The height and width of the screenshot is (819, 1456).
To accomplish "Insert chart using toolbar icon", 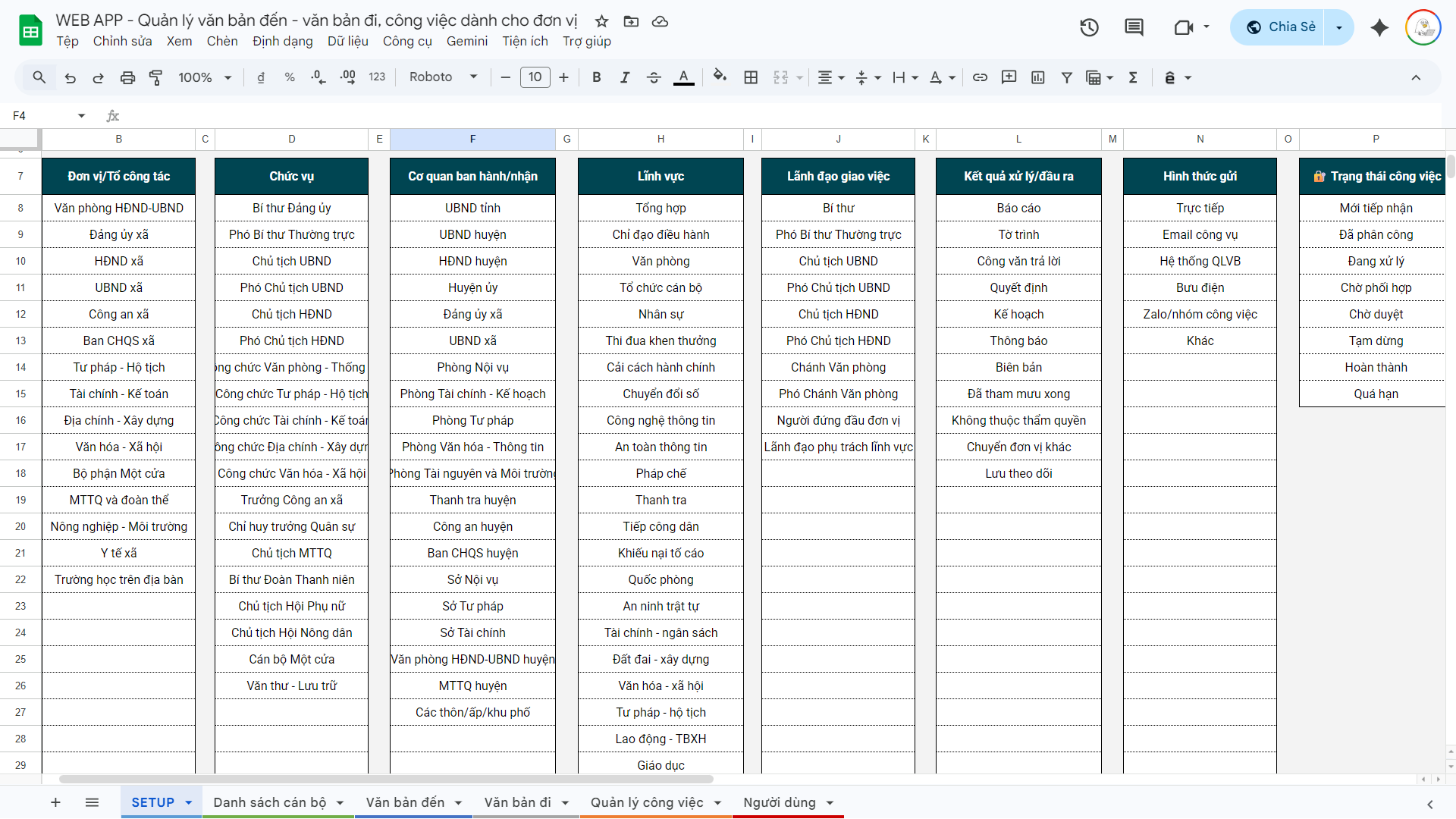I will tap(1038, 77).
